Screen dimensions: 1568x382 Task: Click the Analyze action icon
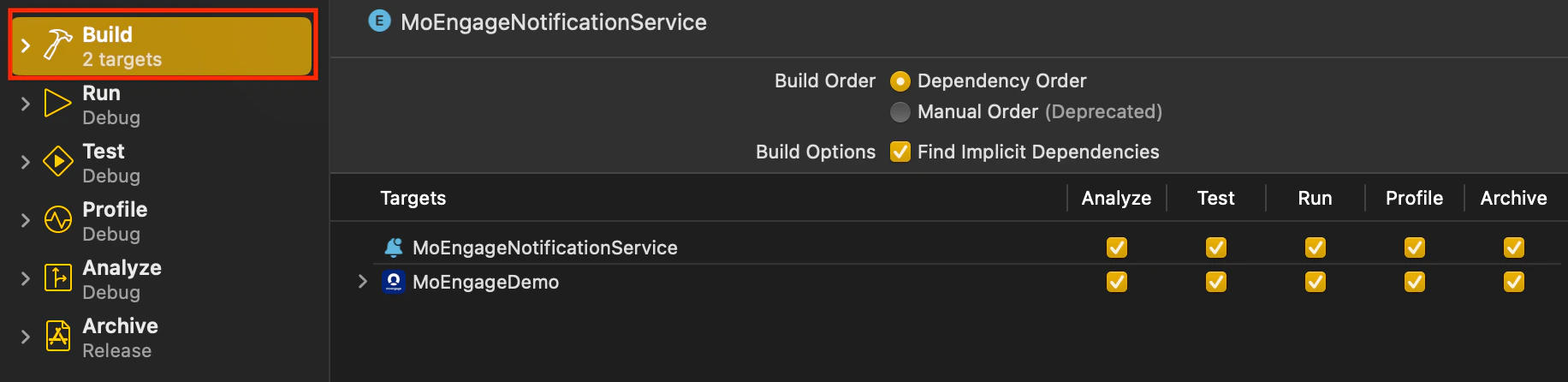pos(57,278)
